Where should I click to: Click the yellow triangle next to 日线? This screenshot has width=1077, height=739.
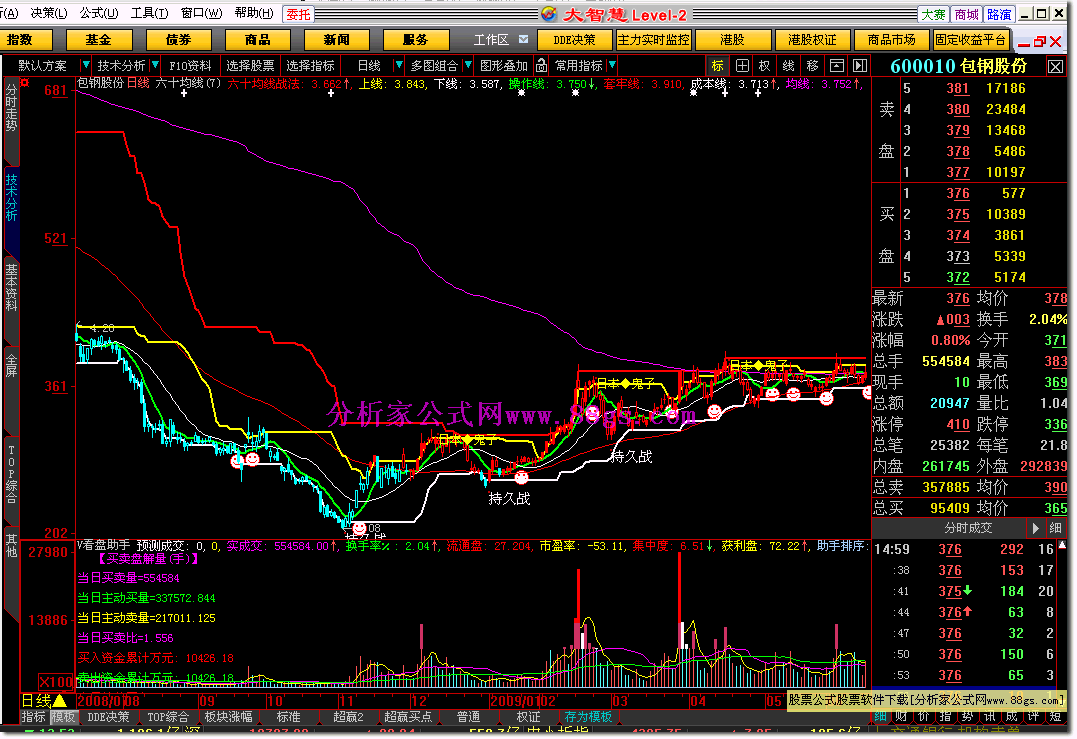tap(60, 701)
